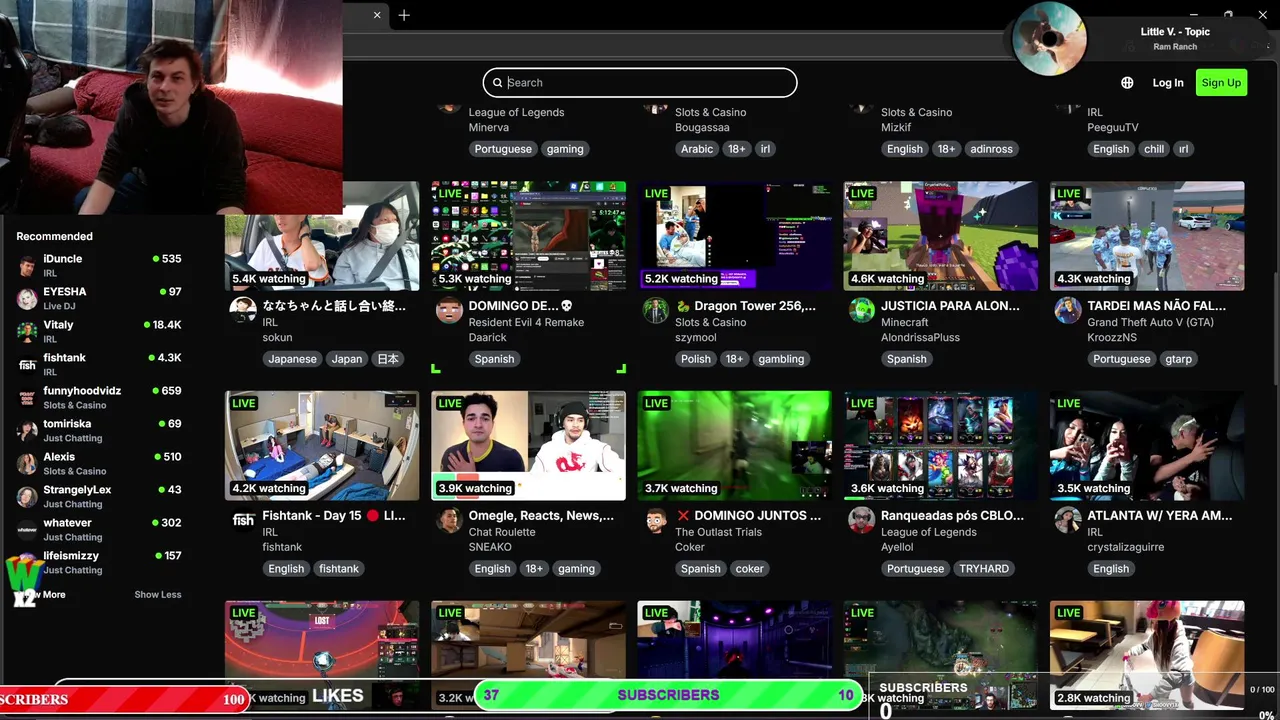Open Alexis avatar in sidebar

click(27, 463)
